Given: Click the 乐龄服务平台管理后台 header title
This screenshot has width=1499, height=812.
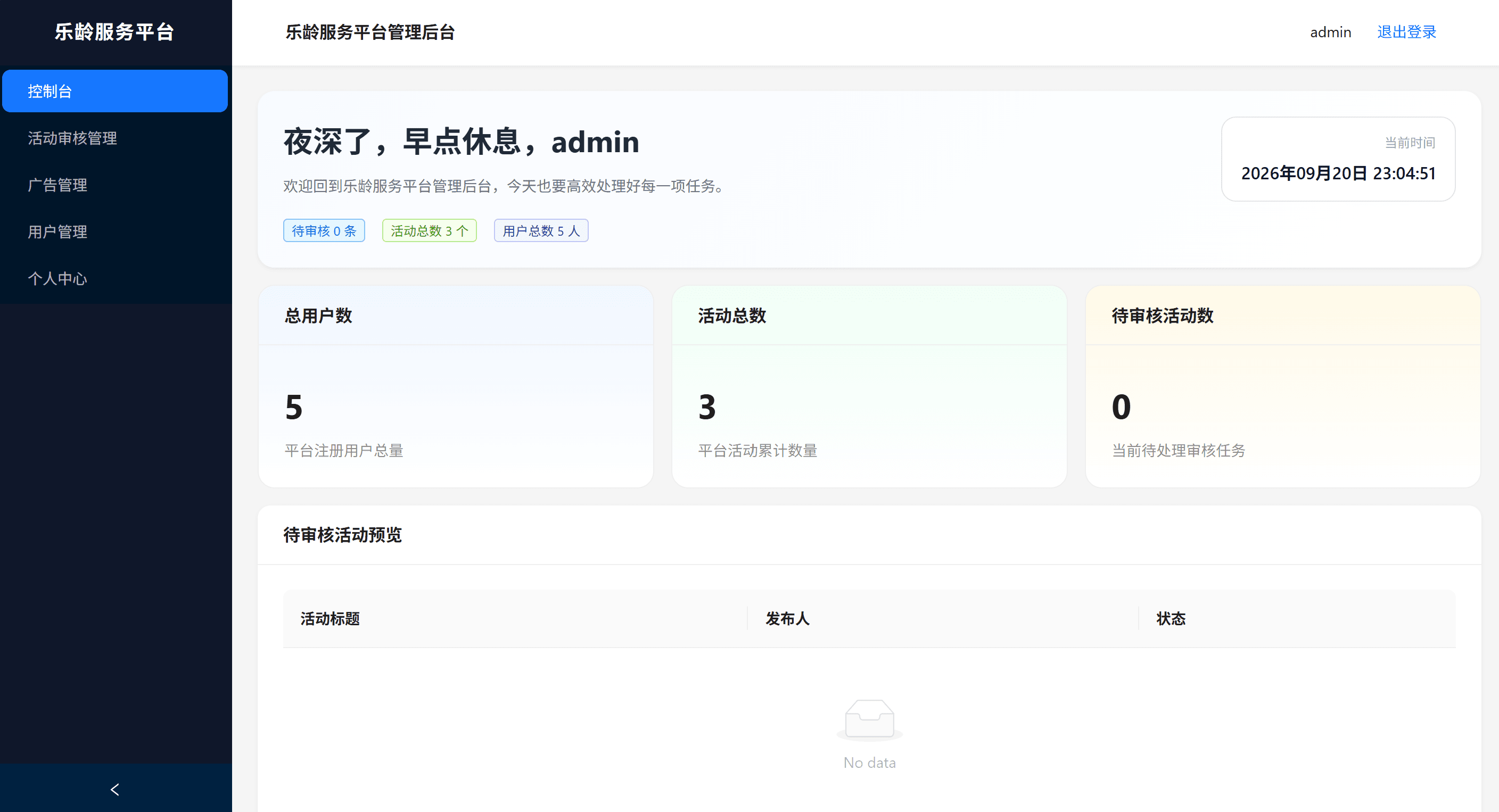Looking at the screenshot, I should (x=370, y=32).
